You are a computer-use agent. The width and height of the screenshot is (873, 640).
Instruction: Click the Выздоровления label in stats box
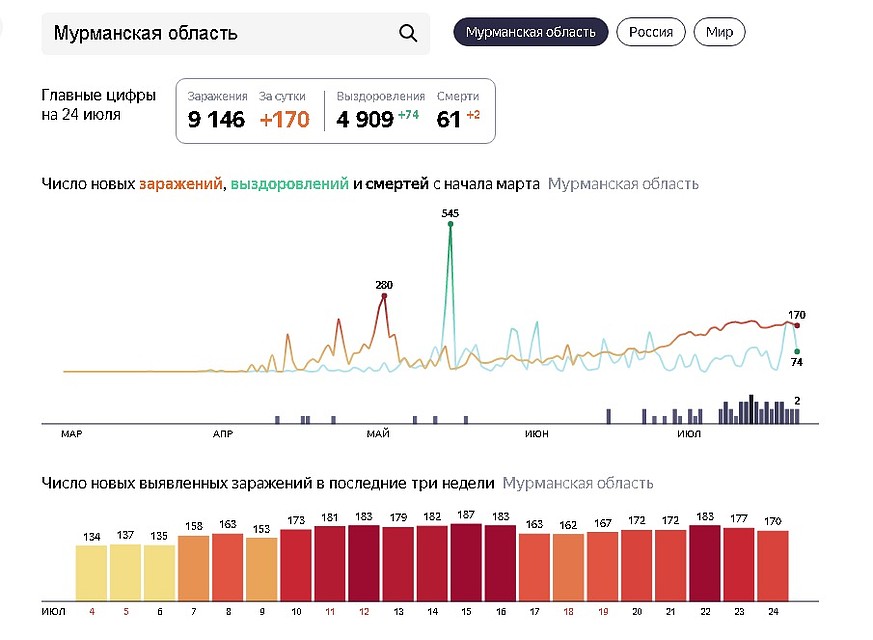pyautogui.click(x=381, y=96)
